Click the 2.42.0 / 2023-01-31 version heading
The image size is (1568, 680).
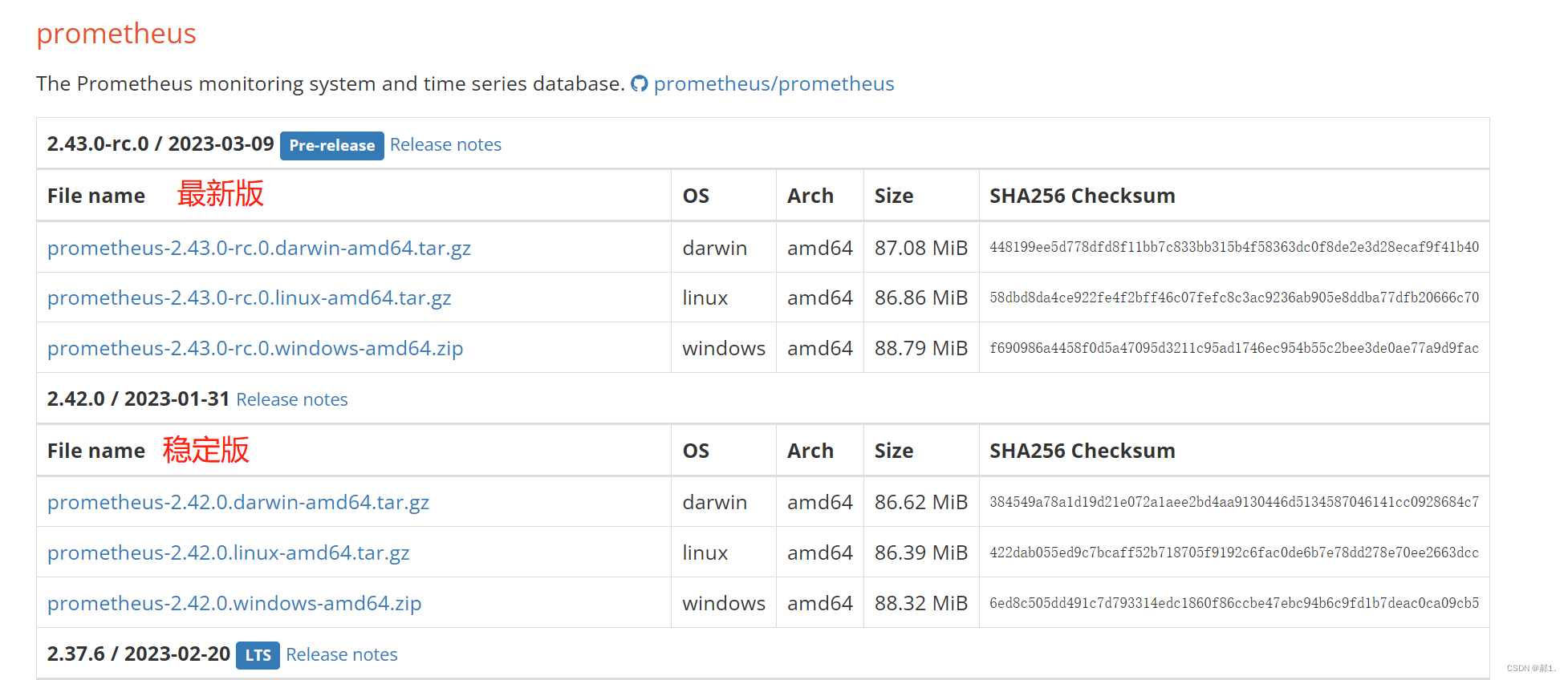[x=138, y=399]
